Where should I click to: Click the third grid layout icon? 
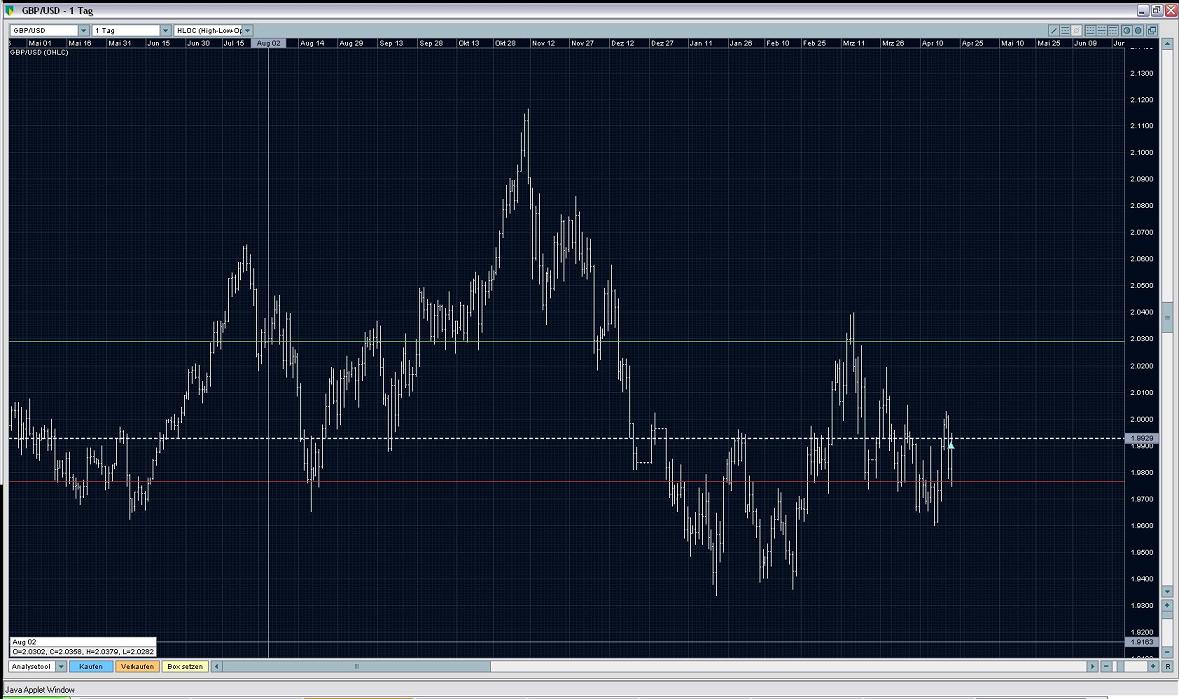point(1113,31)
